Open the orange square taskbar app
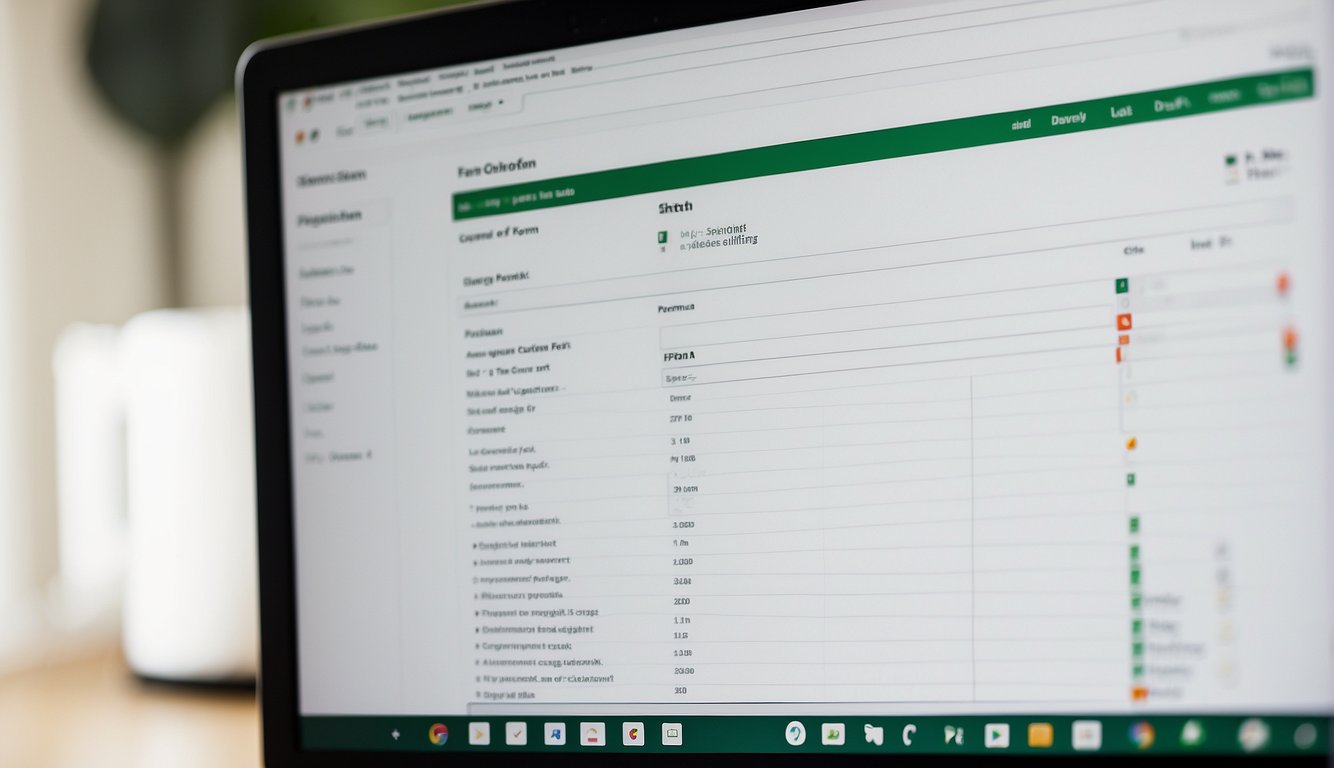The image size is (1334, 768). coord(1040,736)
